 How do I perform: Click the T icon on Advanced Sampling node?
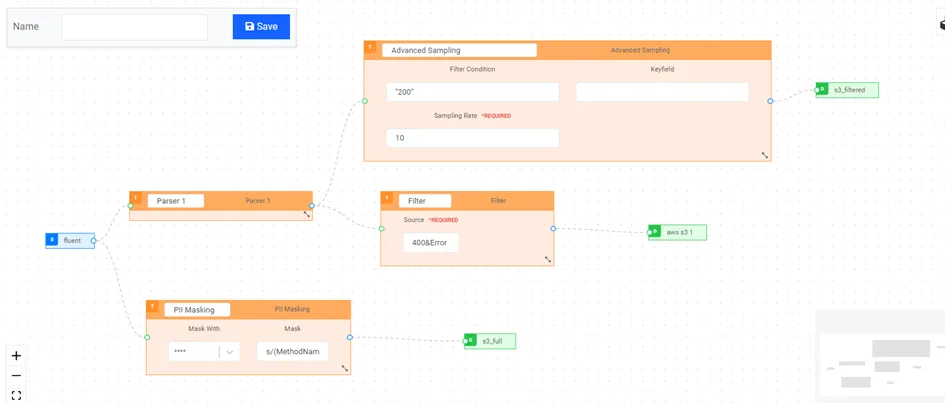[371, 47]
